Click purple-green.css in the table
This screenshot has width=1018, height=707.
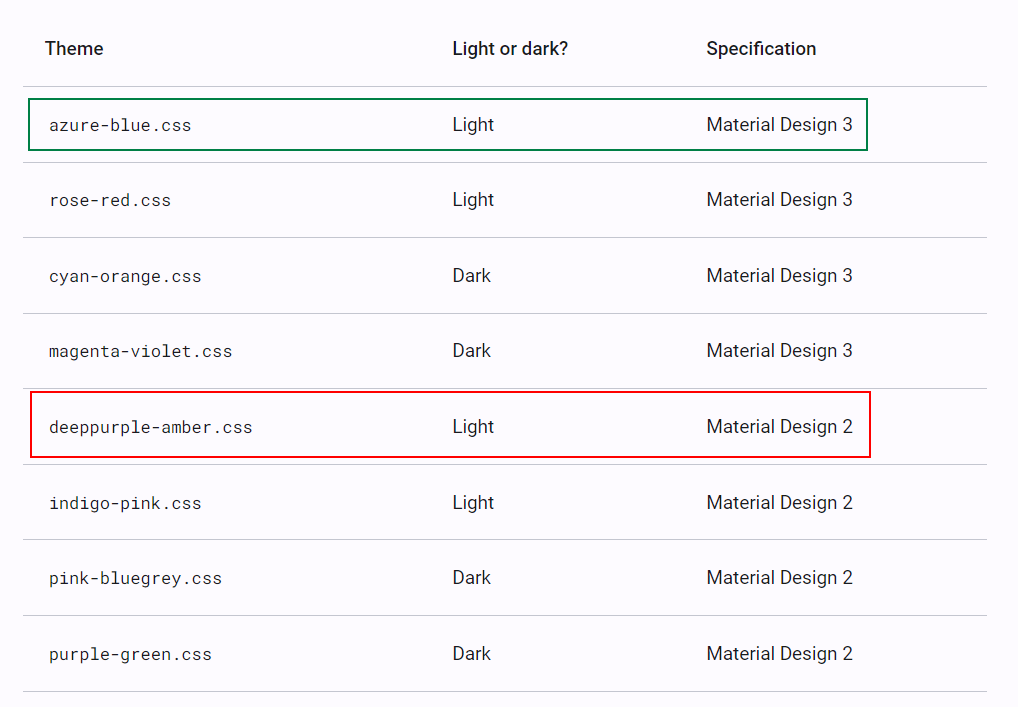pyautogui.click(x=130, y=654)
